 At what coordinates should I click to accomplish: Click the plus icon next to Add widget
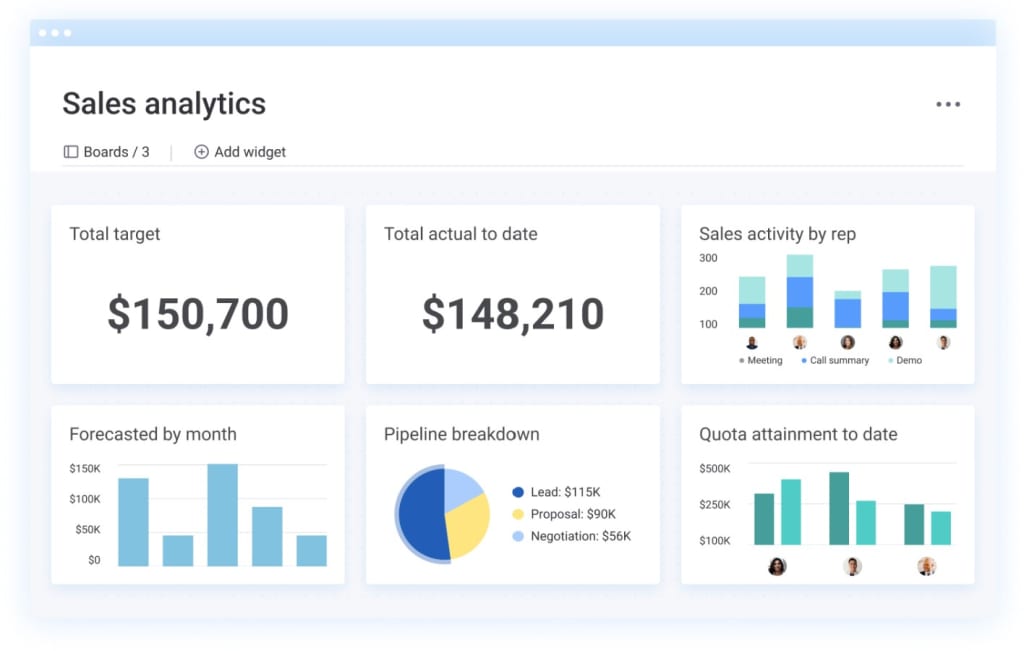[x=201, y=151]
